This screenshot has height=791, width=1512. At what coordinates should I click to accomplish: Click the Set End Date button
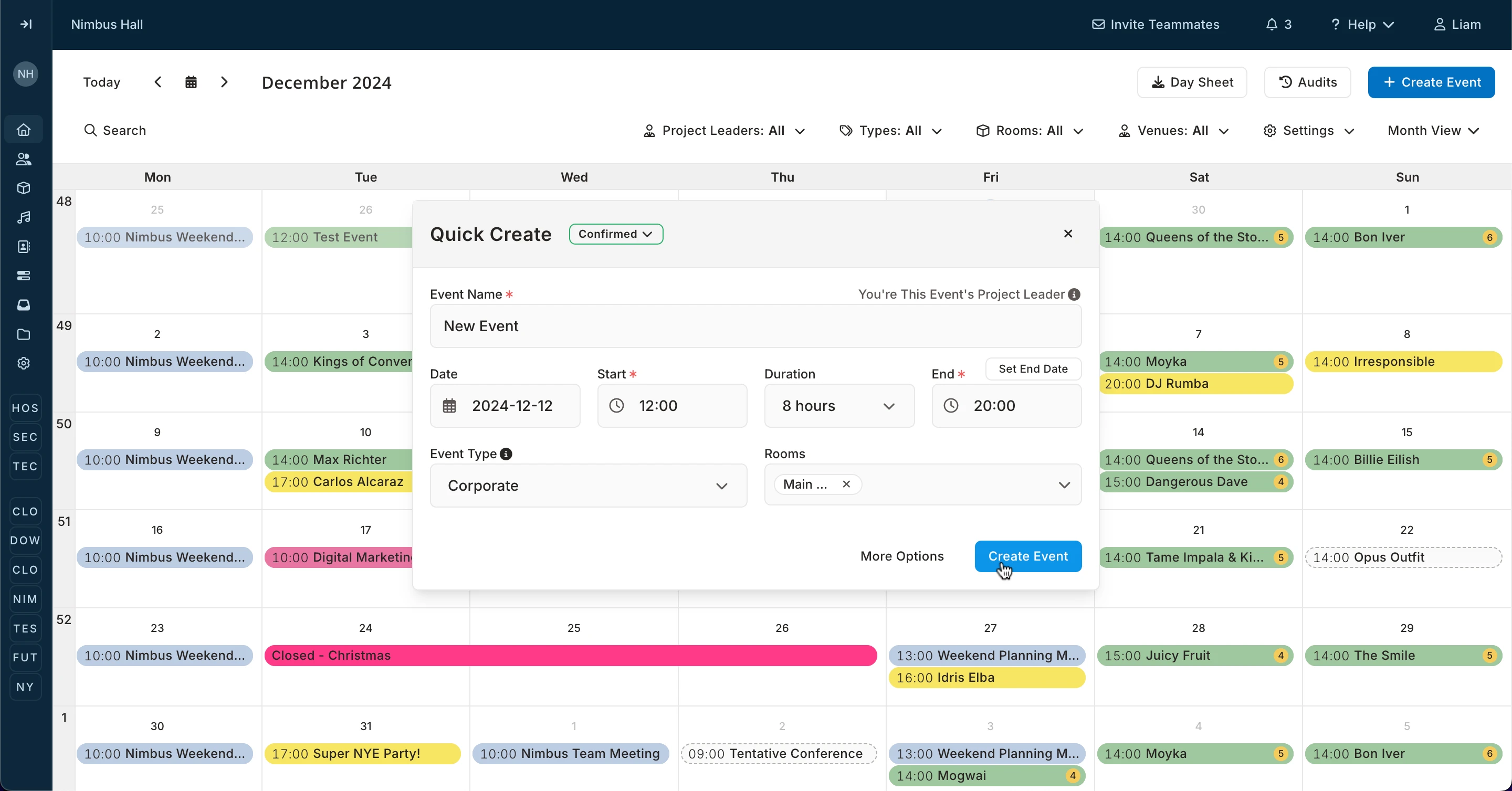[1033, 369]
